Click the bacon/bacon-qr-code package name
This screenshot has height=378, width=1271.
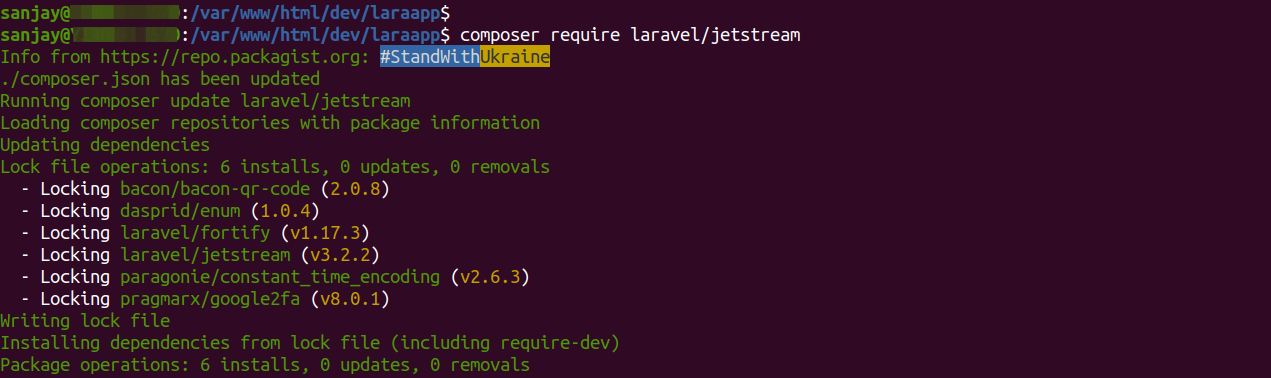coord(215,188)
